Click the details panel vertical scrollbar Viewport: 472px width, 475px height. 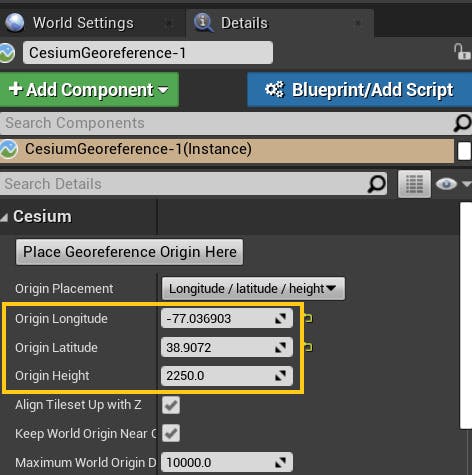(x=466, y=315)
